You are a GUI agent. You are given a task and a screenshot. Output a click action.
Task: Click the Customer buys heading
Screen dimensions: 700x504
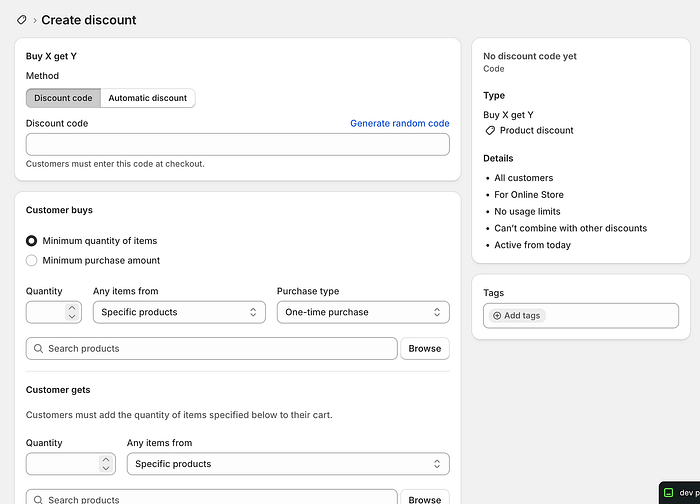59,210
